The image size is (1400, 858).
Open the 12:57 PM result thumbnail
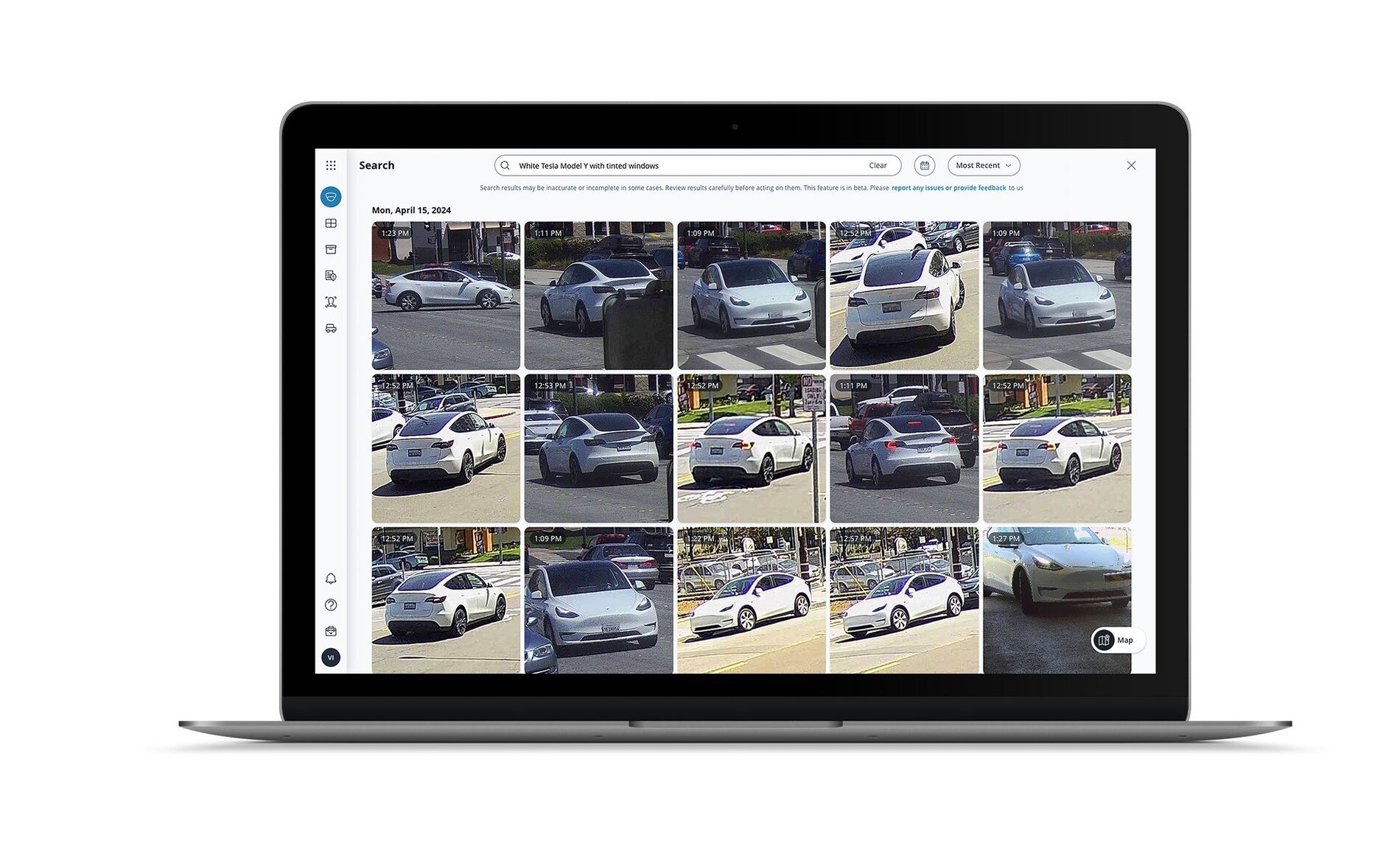[x=904, y=600]
